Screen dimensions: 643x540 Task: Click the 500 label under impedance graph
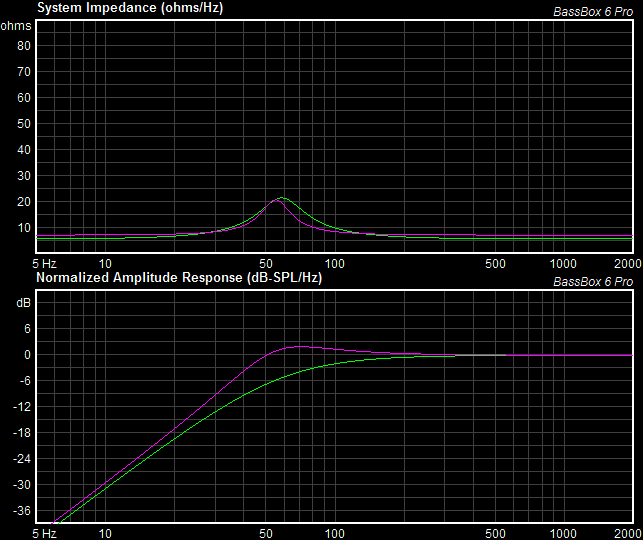[x=495, y=264]
